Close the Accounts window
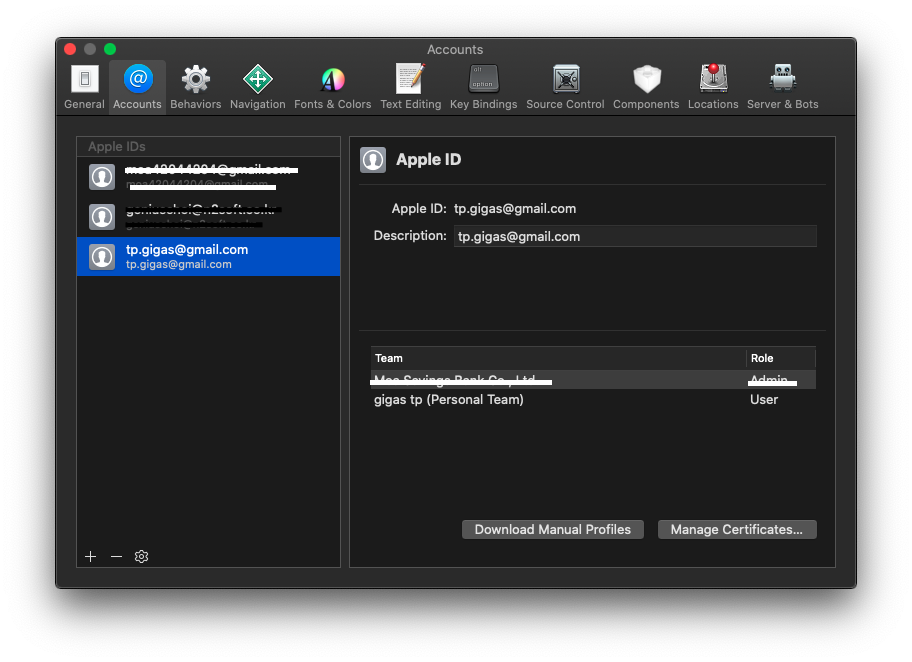This screenshot has height=662, width=912. pos(70,49)
